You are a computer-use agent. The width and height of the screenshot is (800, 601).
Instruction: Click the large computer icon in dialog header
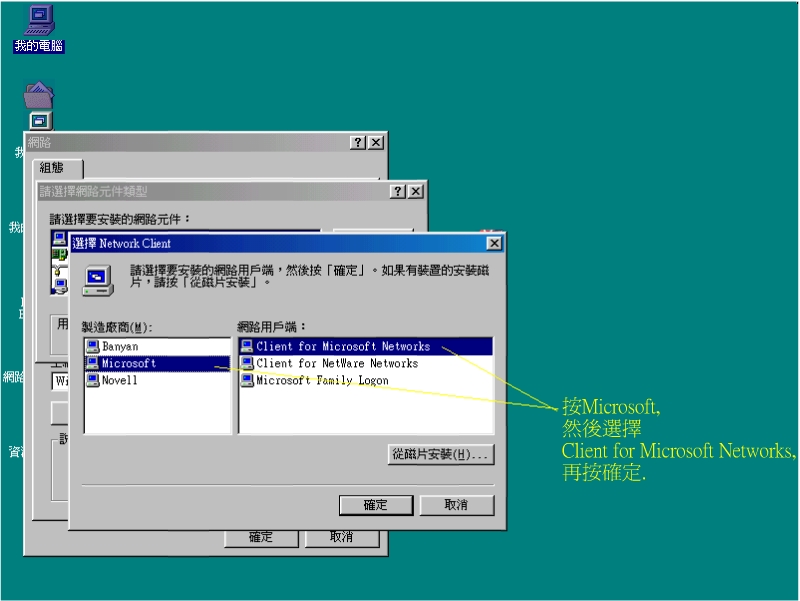coord(98,281)
